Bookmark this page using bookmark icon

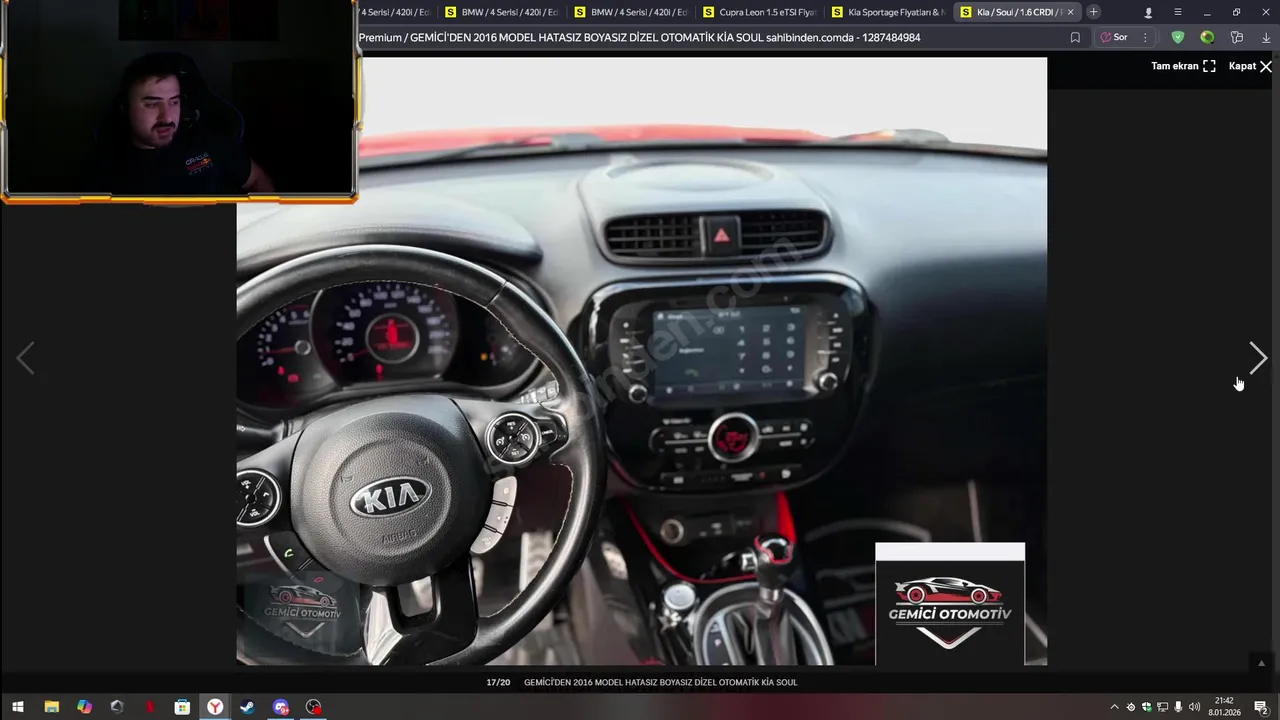click(1075, 37)
